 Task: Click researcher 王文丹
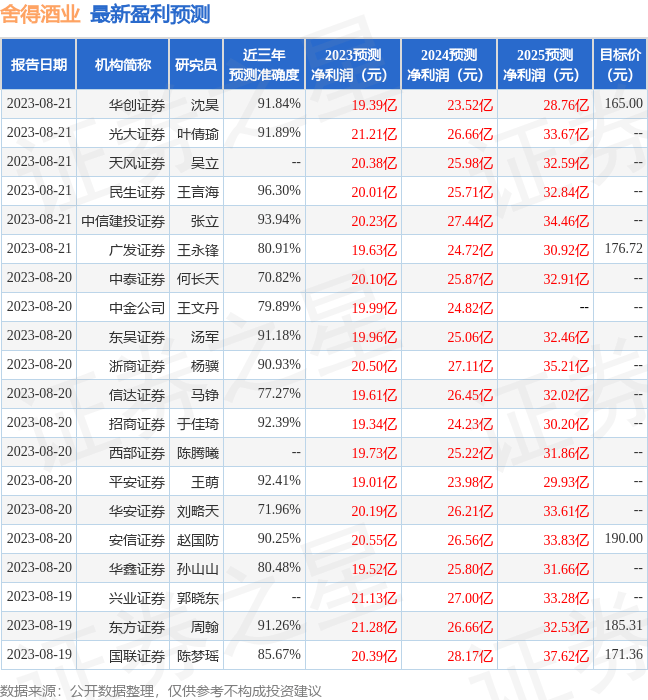point(198,308)
